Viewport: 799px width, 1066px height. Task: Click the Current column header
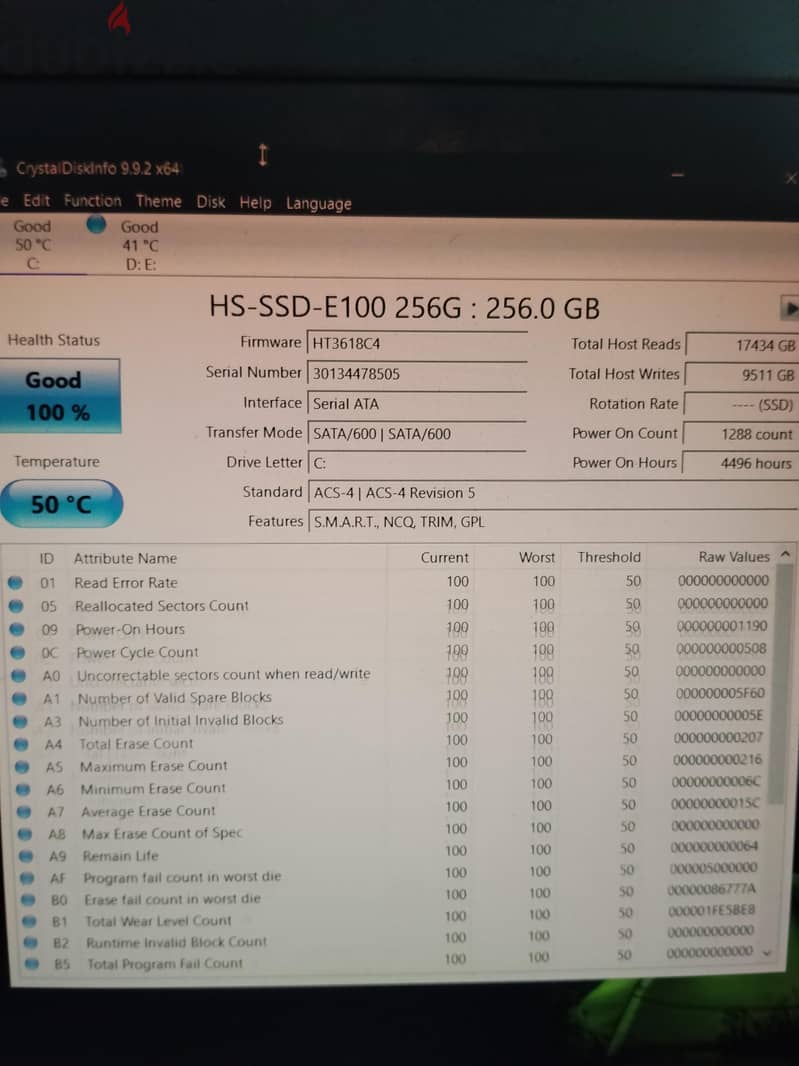tap(444, 557)
